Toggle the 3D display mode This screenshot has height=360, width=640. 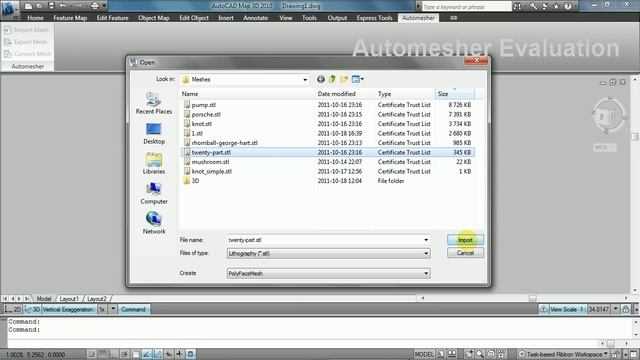[32, 309]
